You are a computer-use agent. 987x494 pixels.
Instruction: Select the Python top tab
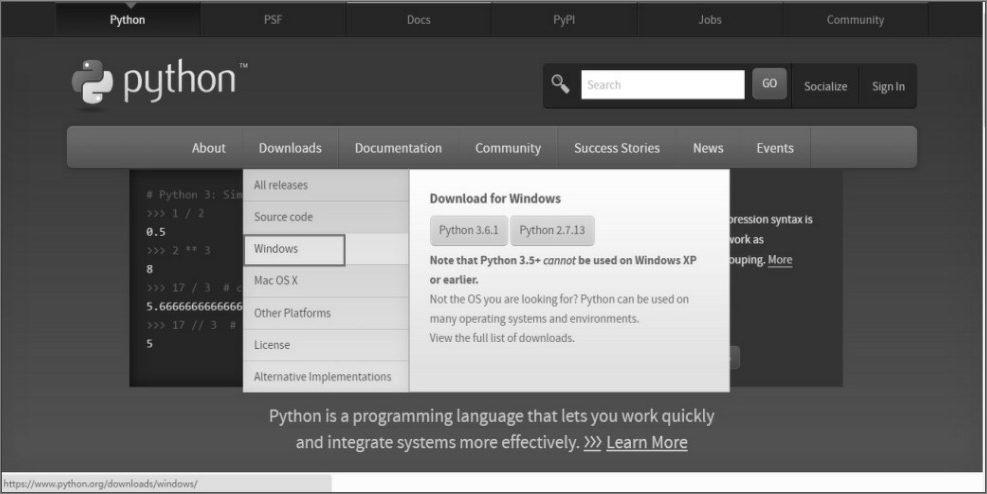pyautogui.click(x=128, y=20)
